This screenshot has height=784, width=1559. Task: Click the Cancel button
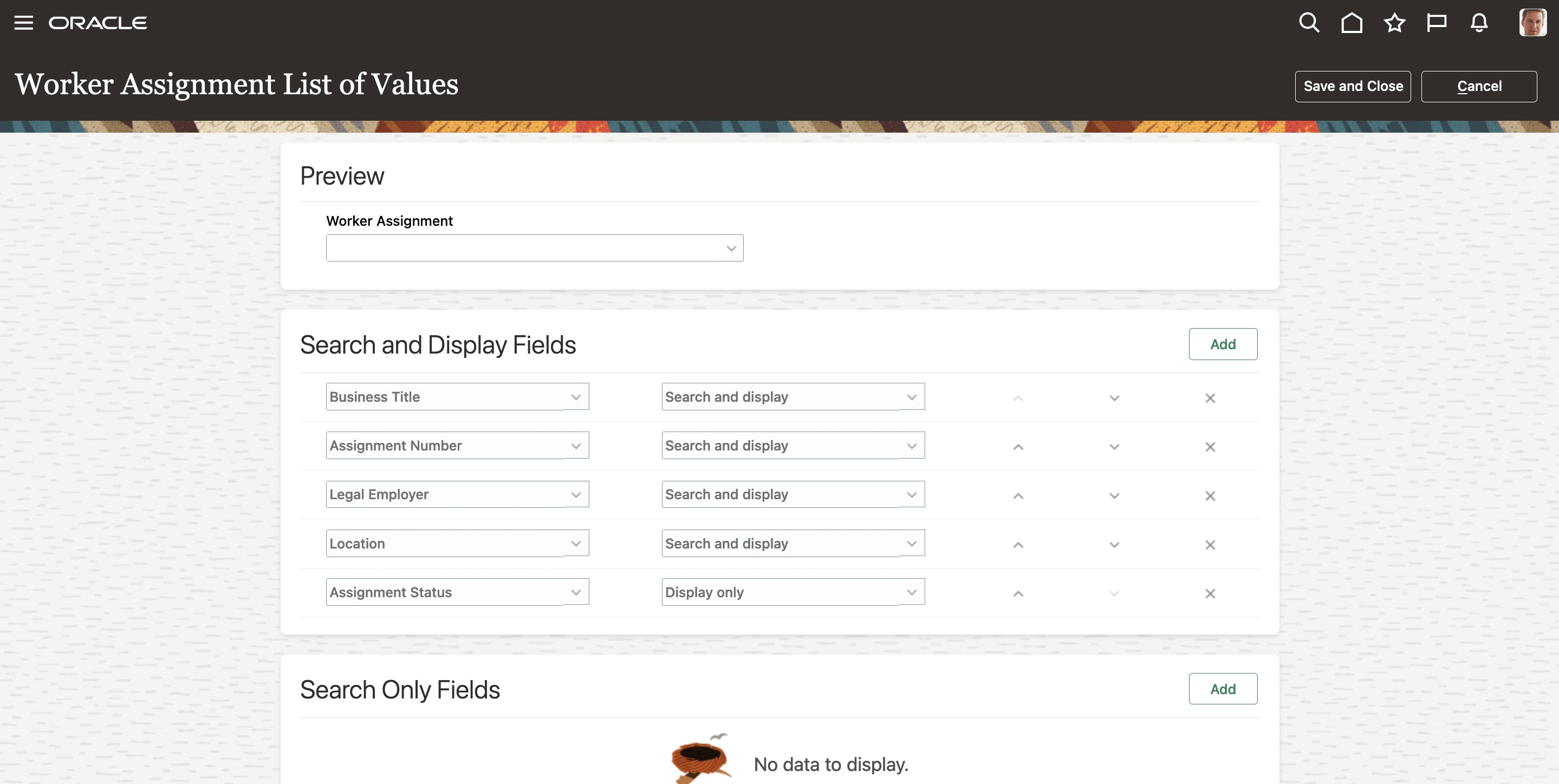click(1478, 87)
